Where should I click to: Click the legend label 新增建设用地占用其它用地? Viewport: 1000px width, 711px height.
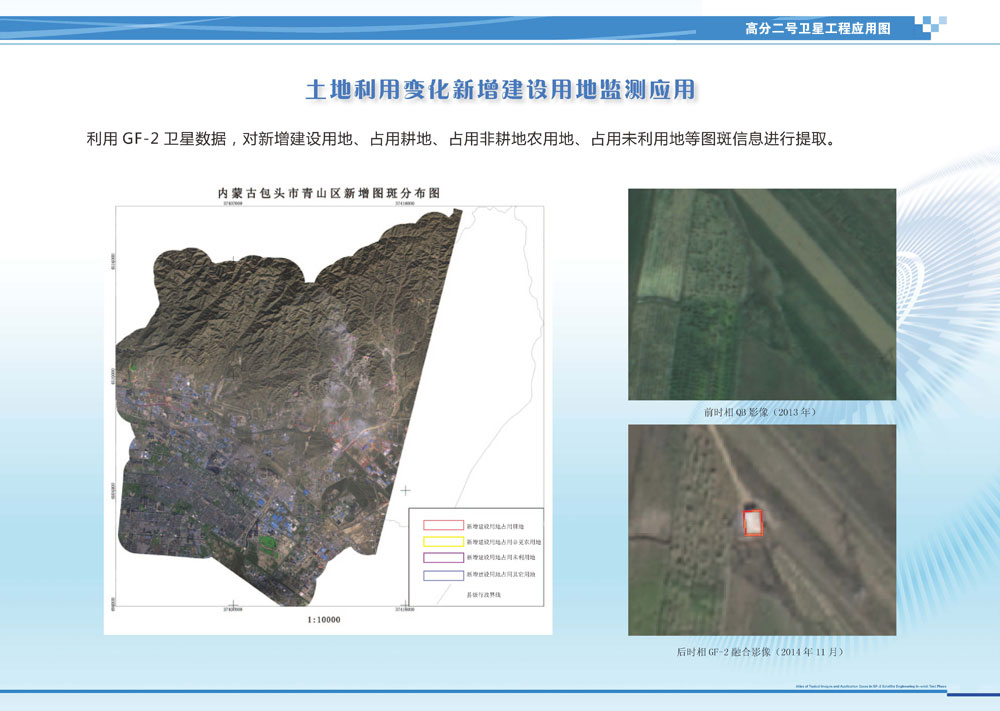coord(501,575)
